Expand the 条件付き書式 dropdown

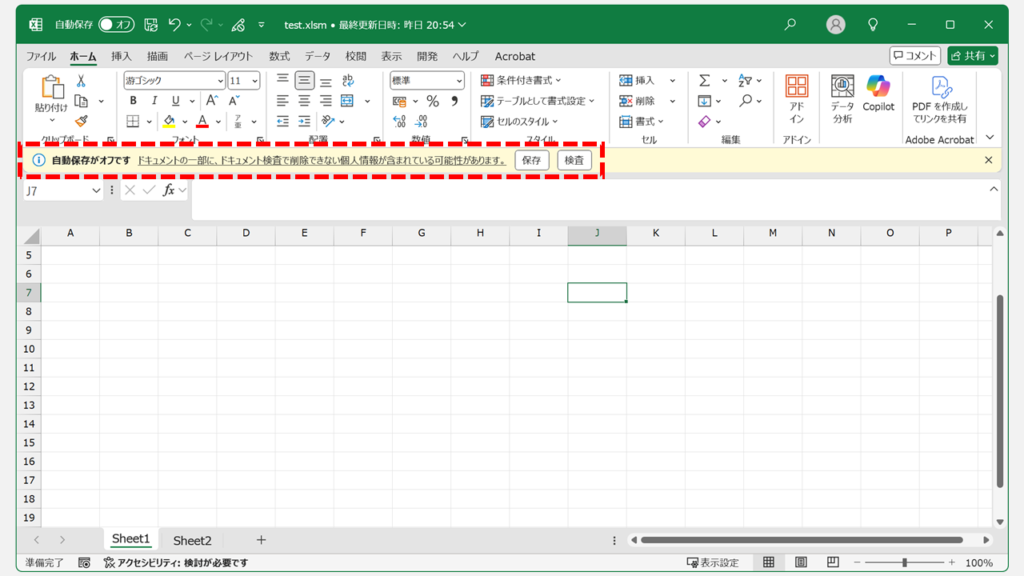(521, 81)
